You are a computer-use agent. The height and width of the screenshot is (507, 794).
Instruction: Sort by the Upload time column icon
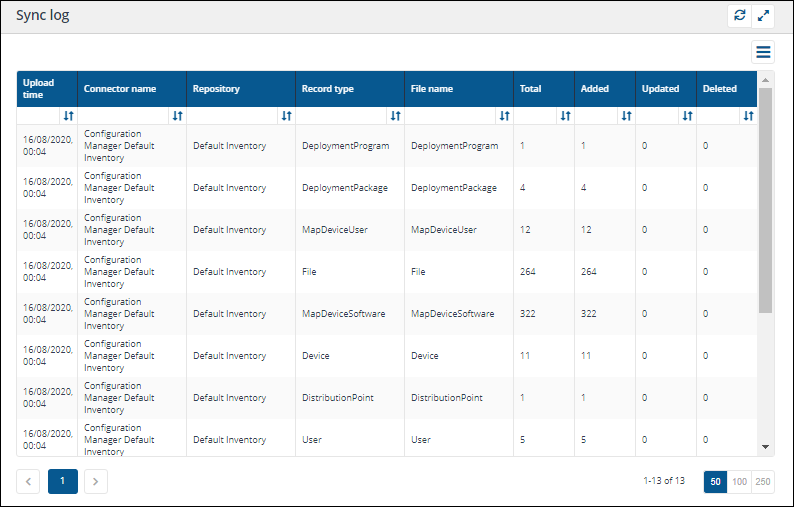point(68,116)
